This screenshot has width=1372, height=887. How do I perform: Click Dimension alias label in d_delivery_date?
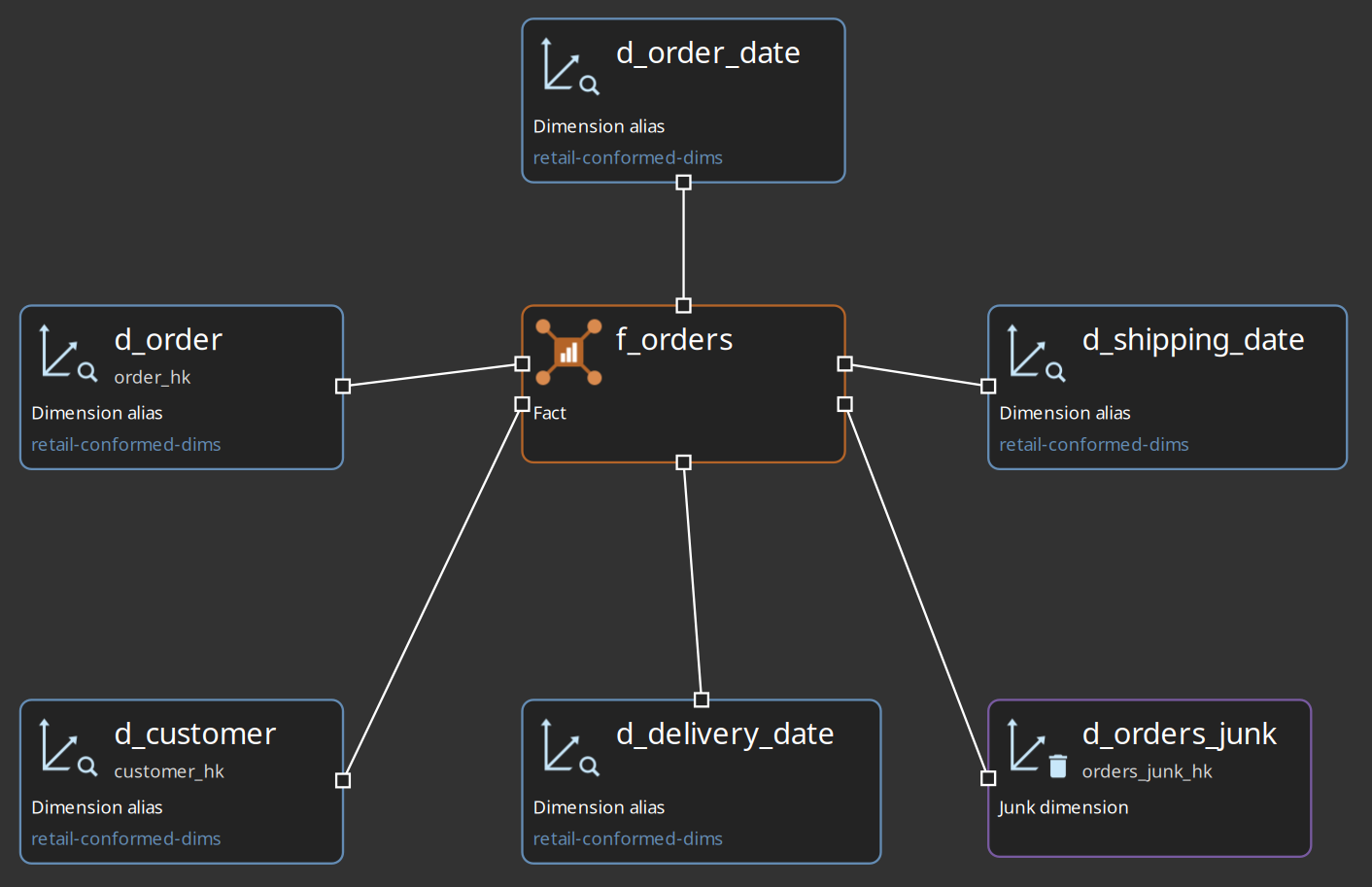599,807
